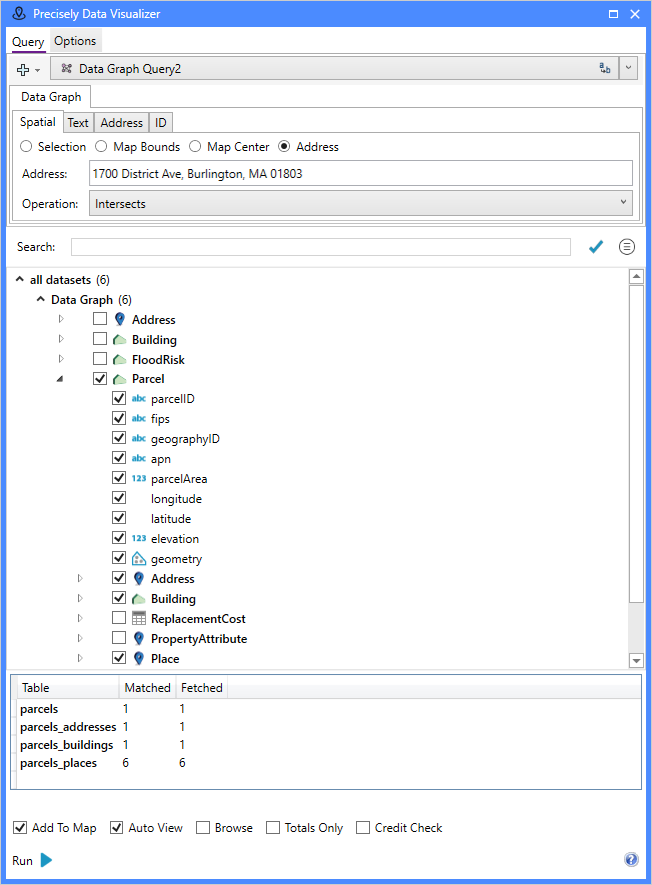The width and height of the screenshot is (652, 885).
Task: Click the Address text field
Action: coord(361,173)
